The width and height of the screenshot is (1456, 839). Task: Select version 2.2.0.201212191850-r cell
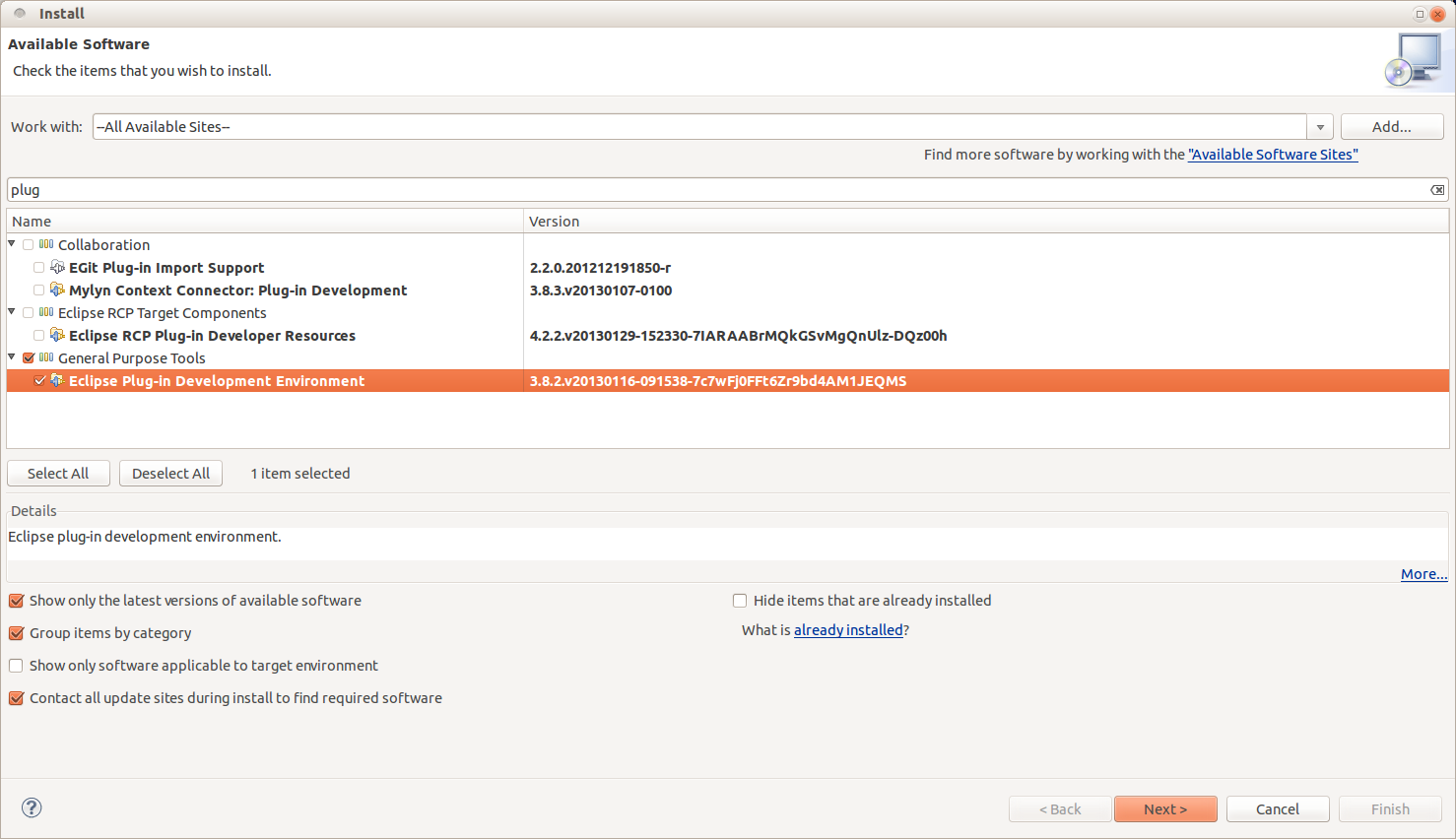(x=601, y=268)
